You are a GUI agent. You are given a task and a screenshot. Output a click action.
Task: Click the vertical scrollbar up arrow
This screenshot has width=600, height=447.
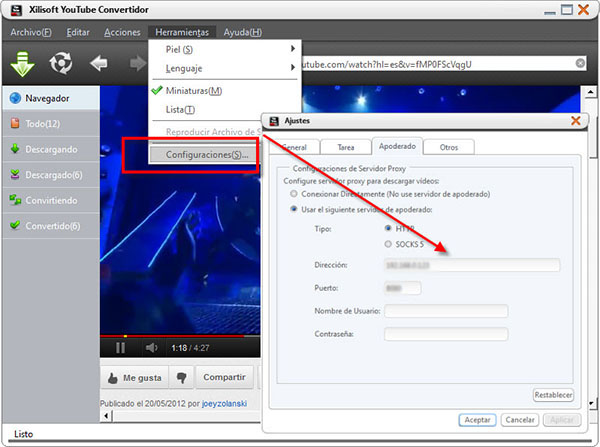pos(590,92)
